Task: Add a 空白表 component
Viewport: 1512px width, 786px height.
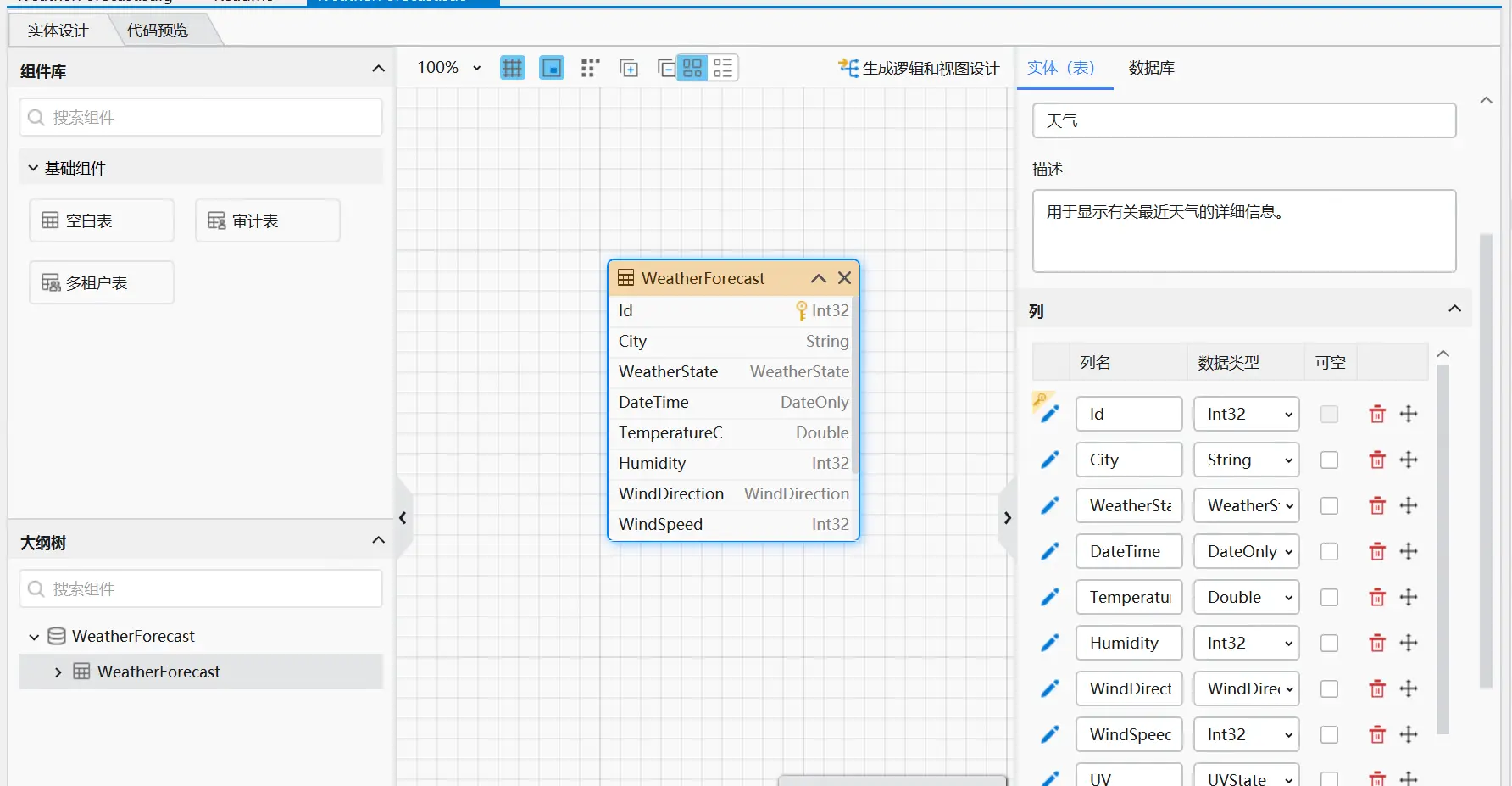Action: (102, 220)
